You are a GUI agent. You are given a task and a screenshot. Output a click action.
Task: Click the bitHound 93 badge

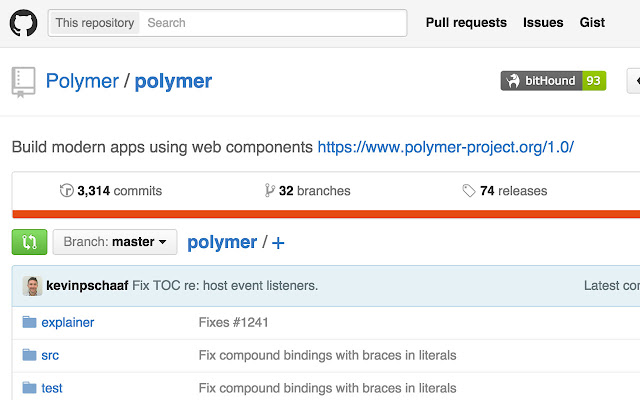click(553, 81)
